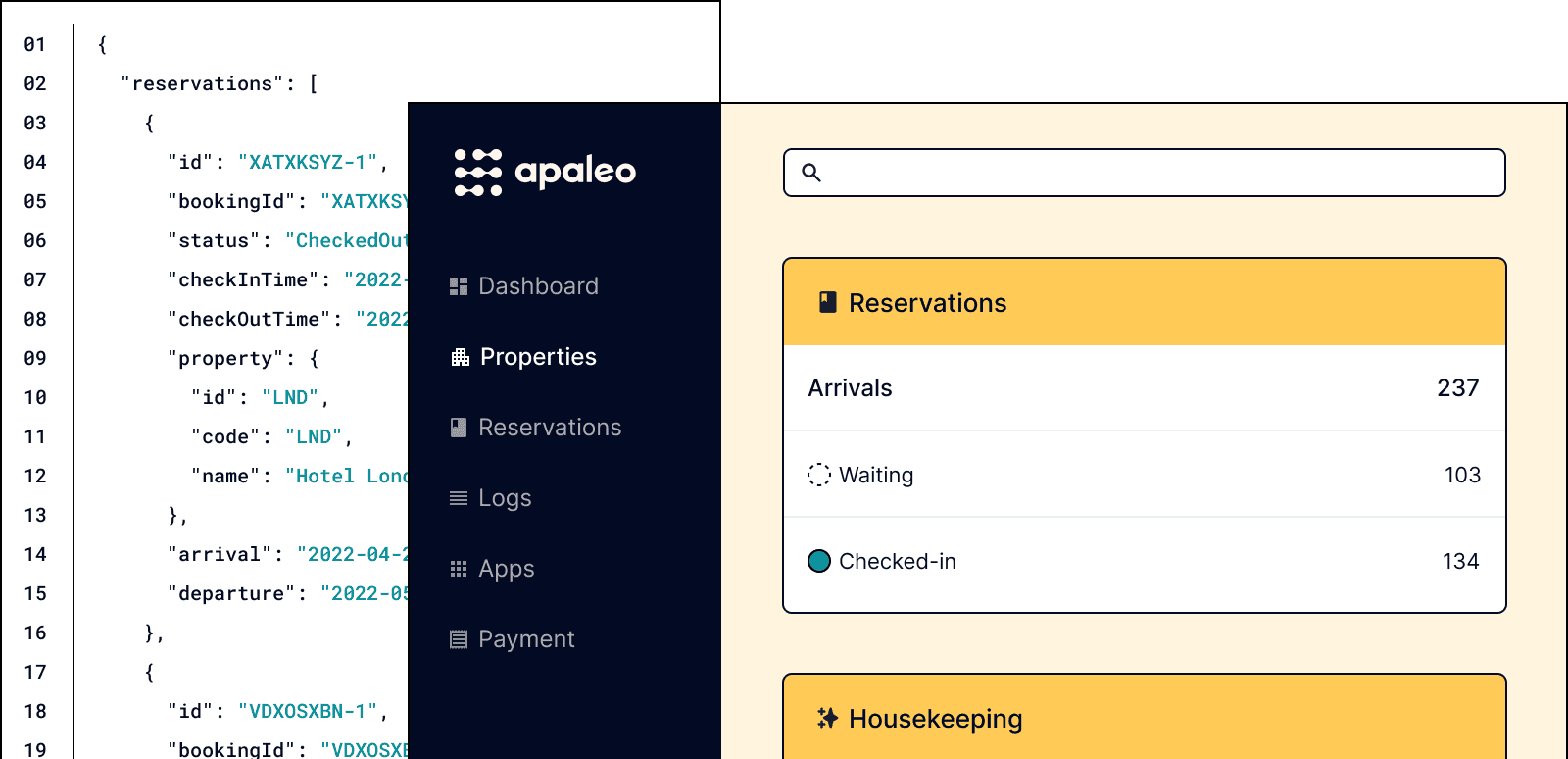This screenshot has width=1568, height=759.
Task: Open the Payment page
Action: pyautogui.click(x=526, y=639)
